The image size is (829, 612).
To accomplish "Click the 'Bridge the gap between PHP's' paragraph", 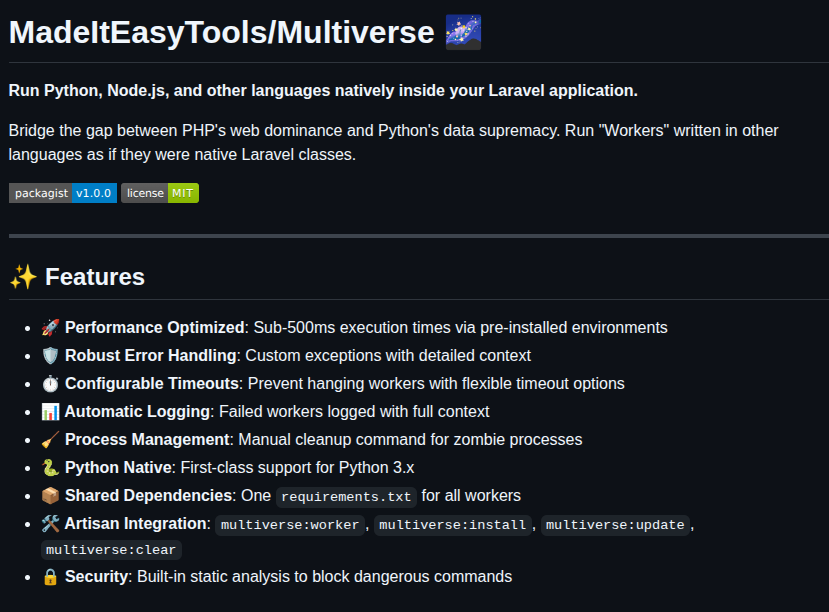I will (393, 143).
